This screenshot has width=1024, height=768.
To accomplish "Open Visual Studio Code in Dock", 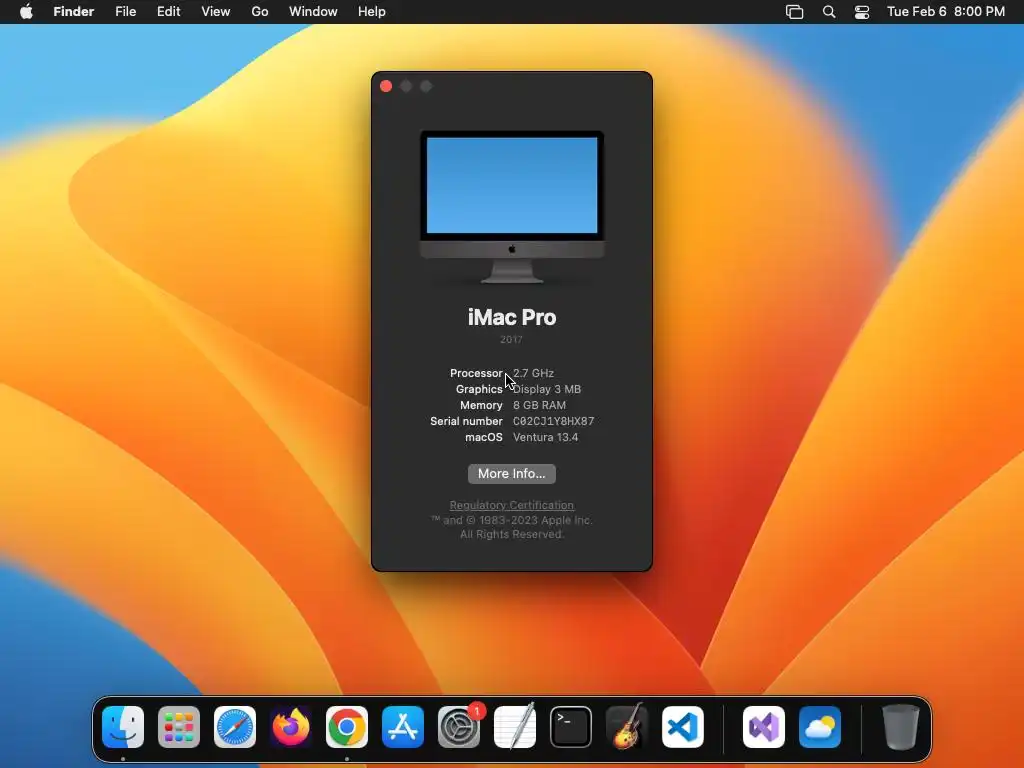I will (683, 727).
